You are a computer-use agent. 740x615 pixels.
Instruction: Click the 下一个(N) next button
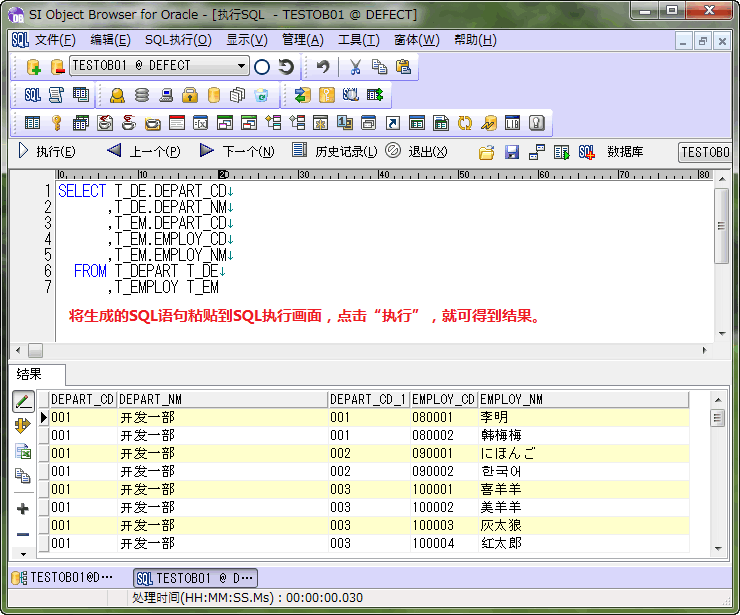pos(236,152)
